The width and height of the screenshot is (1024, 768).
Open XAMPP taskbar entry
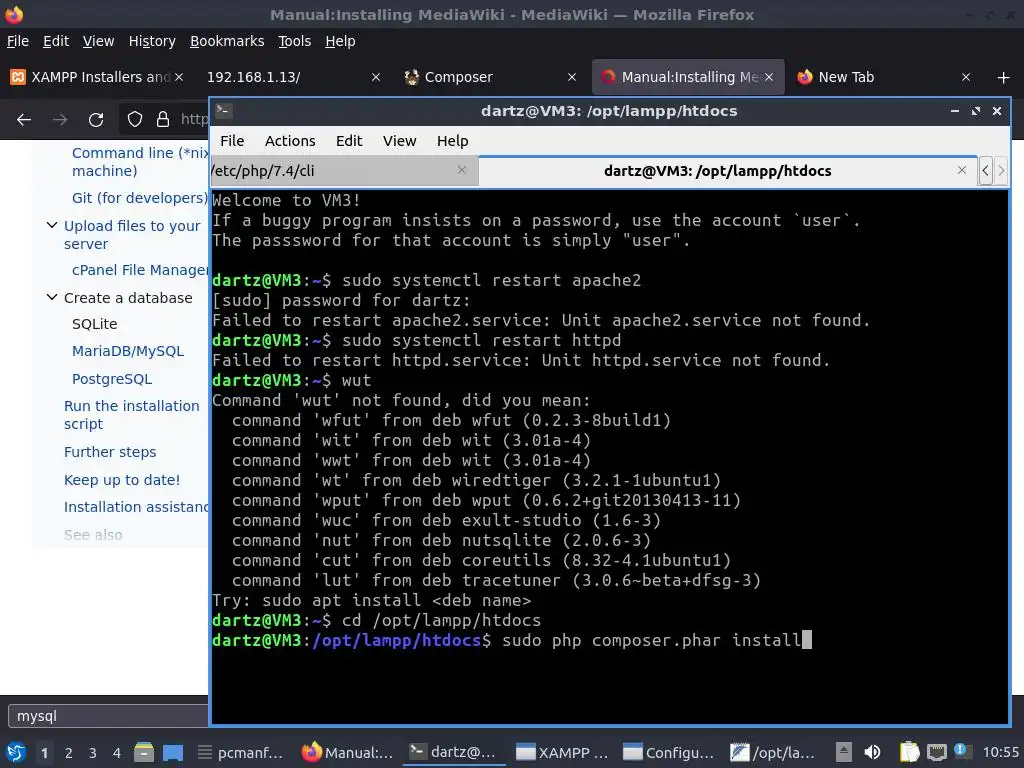[x=562, y=753]
